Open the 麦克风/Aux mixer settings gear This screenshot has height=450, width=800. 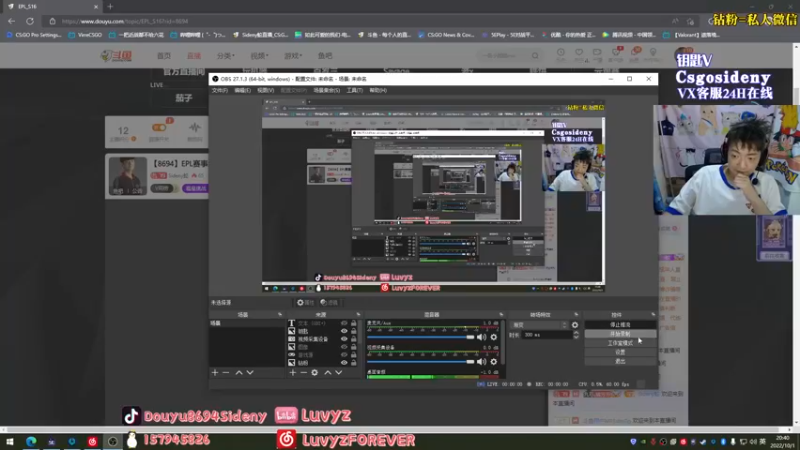point(493,337)
